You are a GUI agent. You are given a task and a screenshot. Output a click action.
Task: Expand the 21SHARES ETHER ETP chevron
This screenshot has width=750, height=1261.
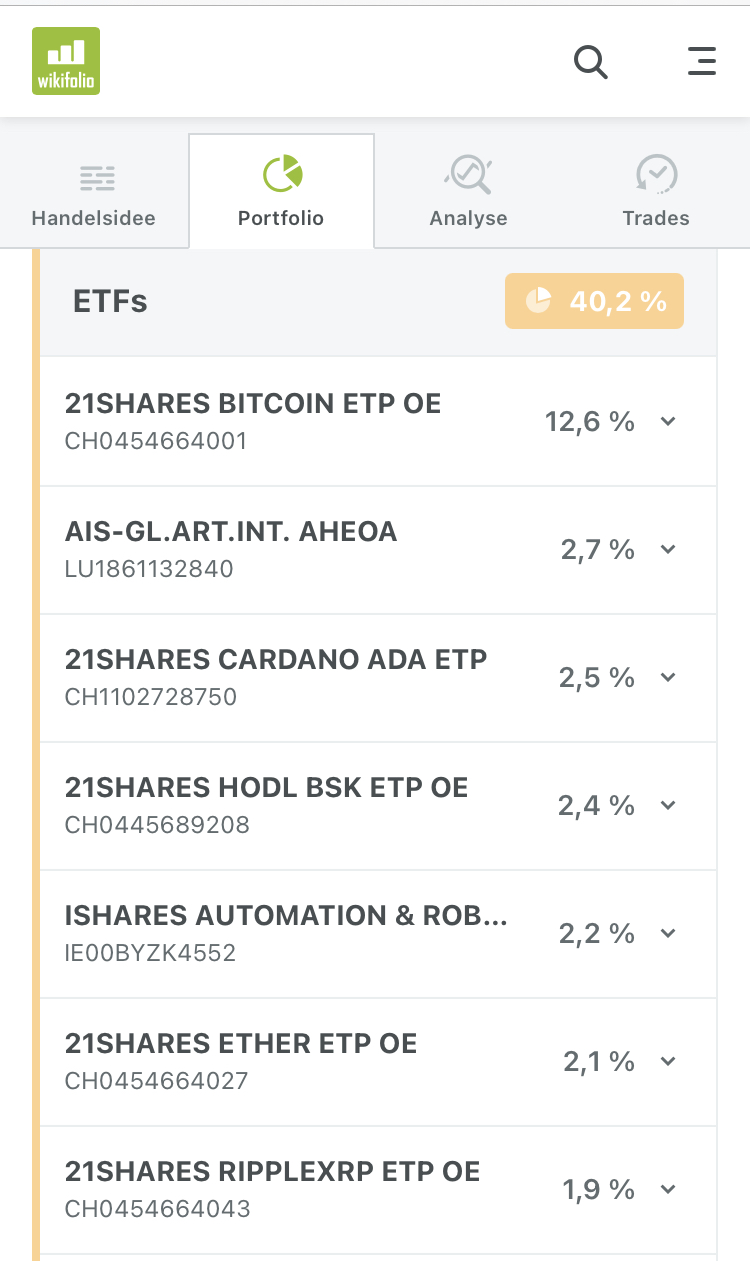point(669,1061)
